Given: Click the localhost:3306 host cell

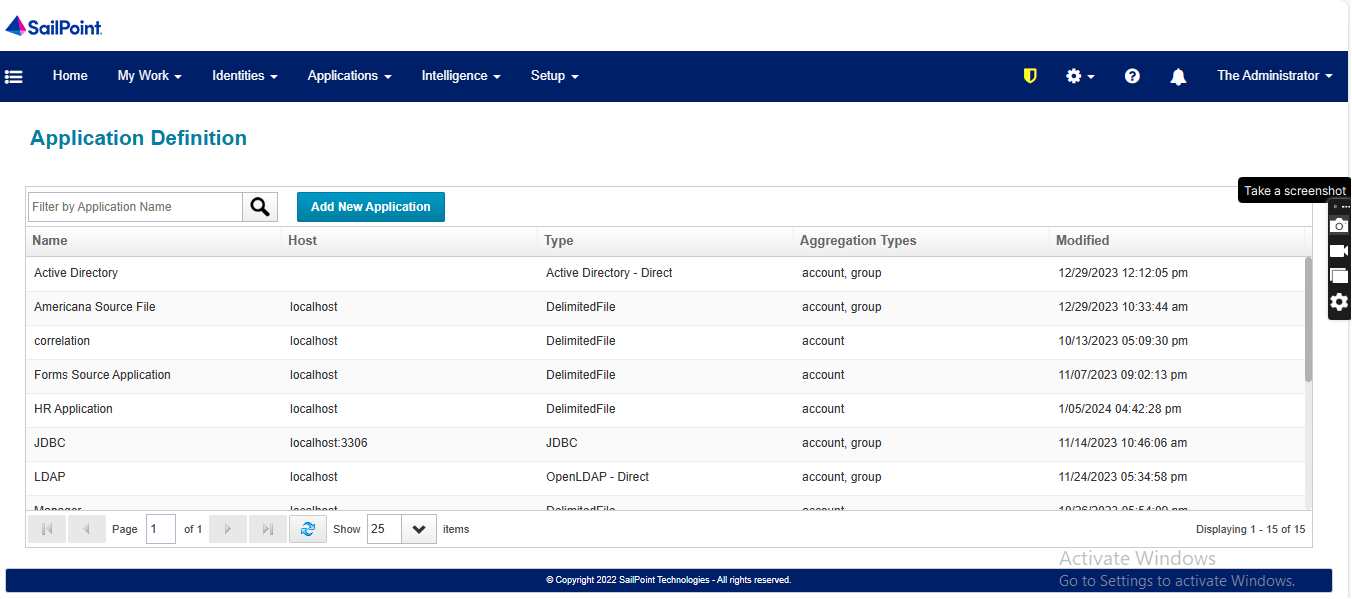Looking at the screenshot, I should (329, 443).
